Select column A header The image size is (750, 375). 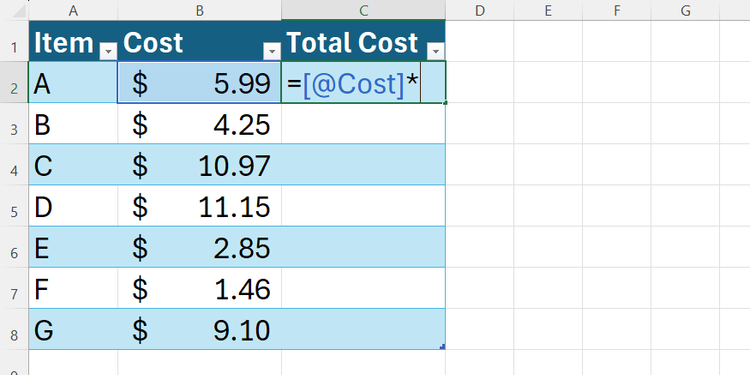point(73,10)
